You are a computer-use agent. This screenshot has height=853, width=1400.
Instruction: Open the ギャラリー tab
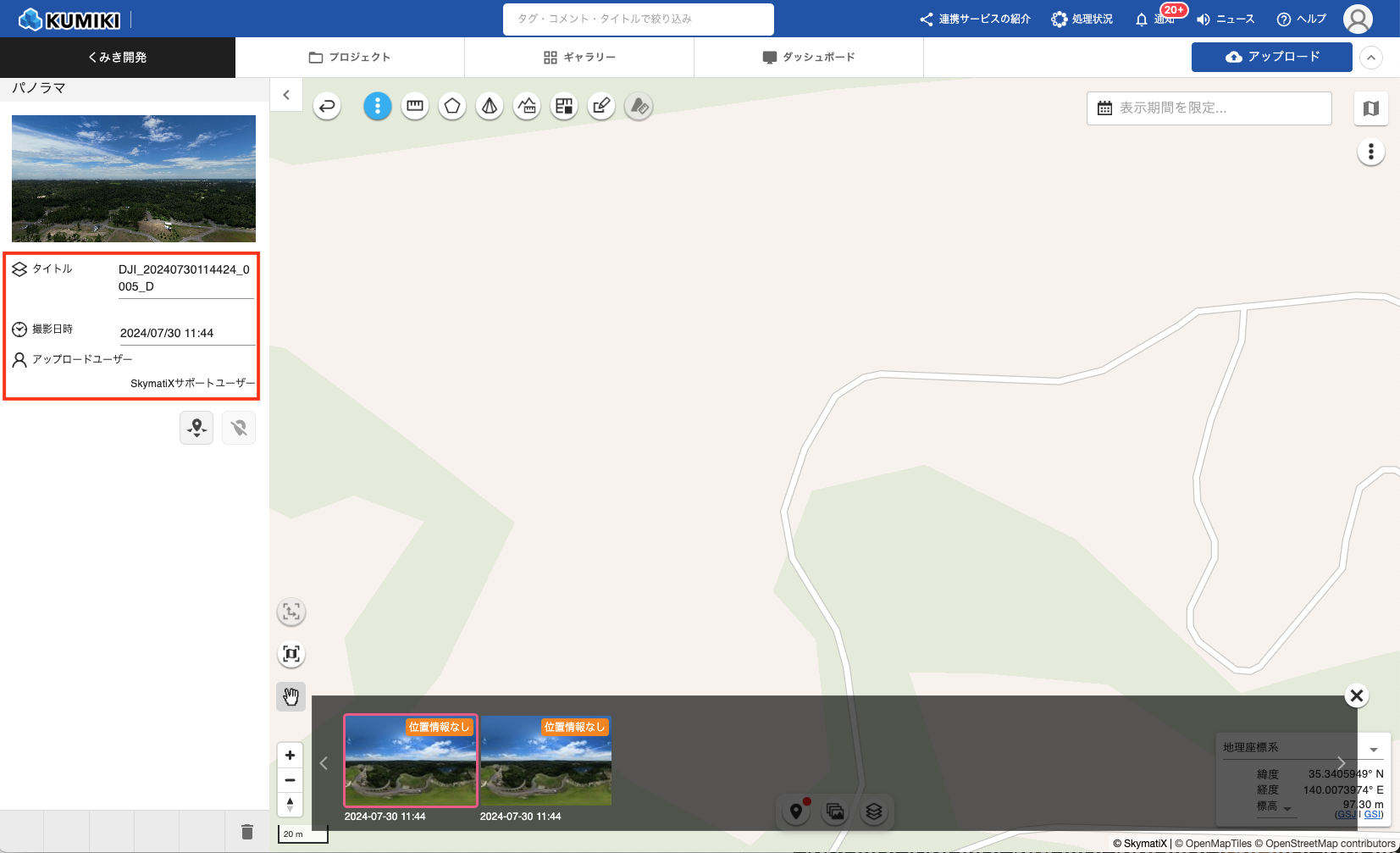pyautogui.click(x=579, y=58)
